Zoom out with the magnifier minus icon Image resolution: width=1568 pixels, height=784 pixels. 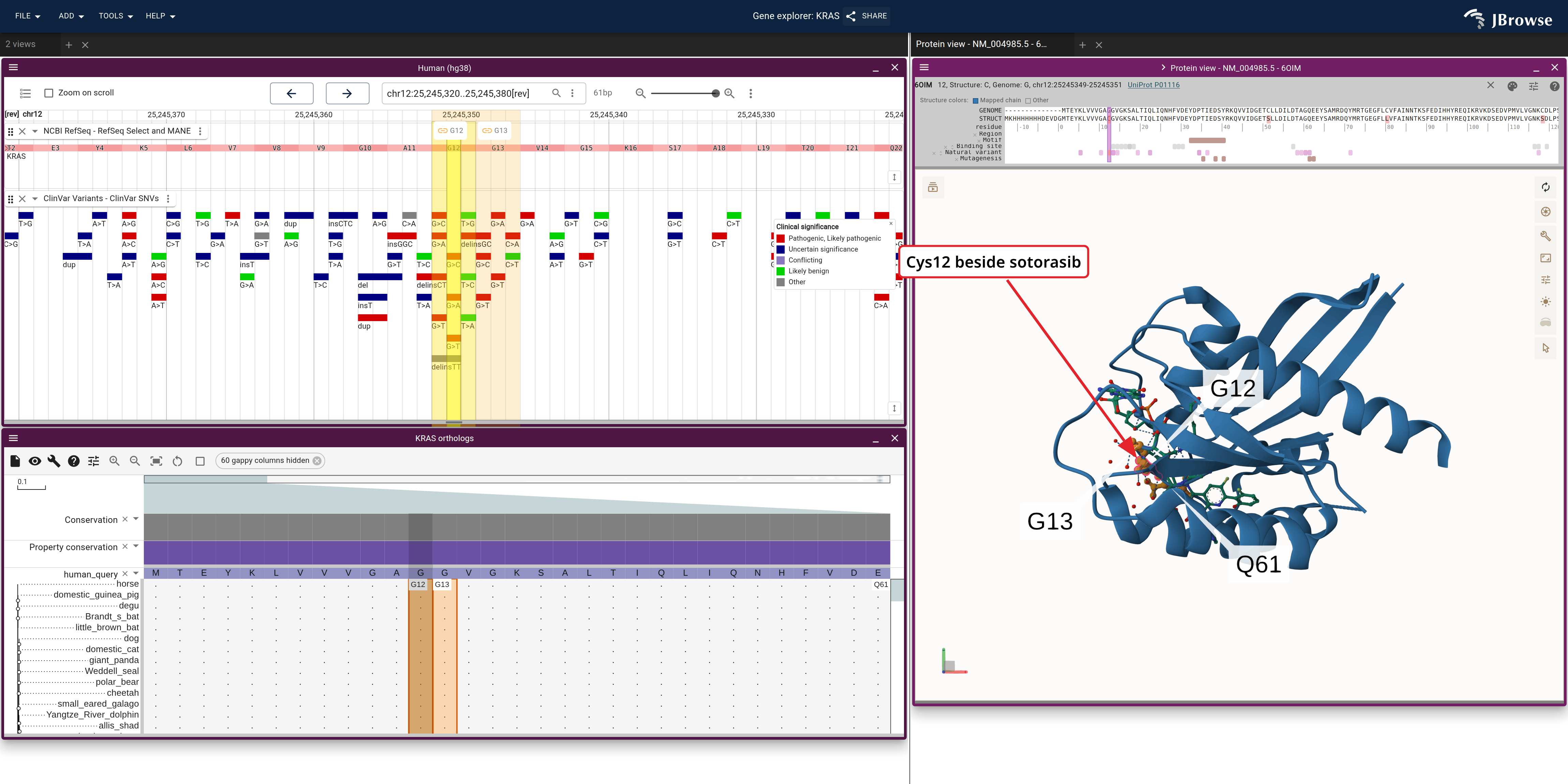pyautogui.click(x=640, y=93)
